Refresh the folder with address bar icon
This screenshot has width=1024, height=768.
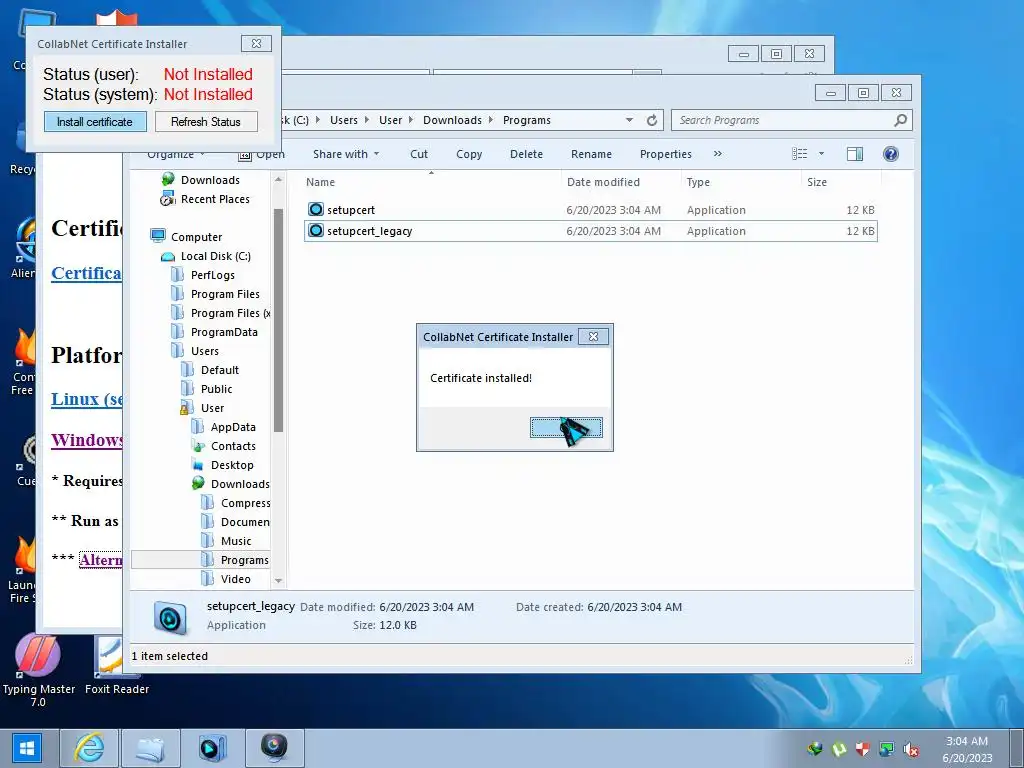[651, 120]
